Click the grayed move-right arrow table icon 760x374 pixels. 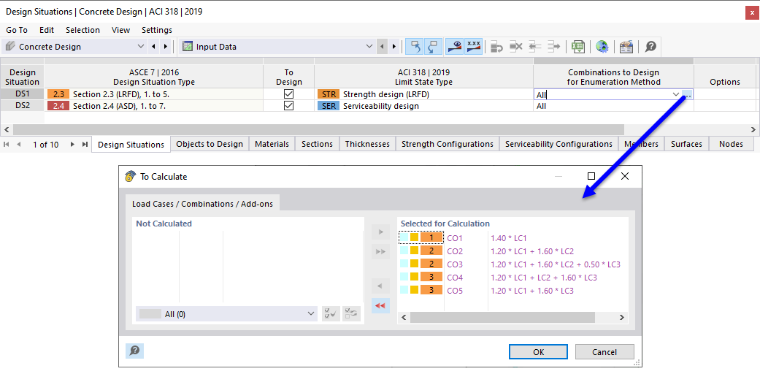pos(554,47)
